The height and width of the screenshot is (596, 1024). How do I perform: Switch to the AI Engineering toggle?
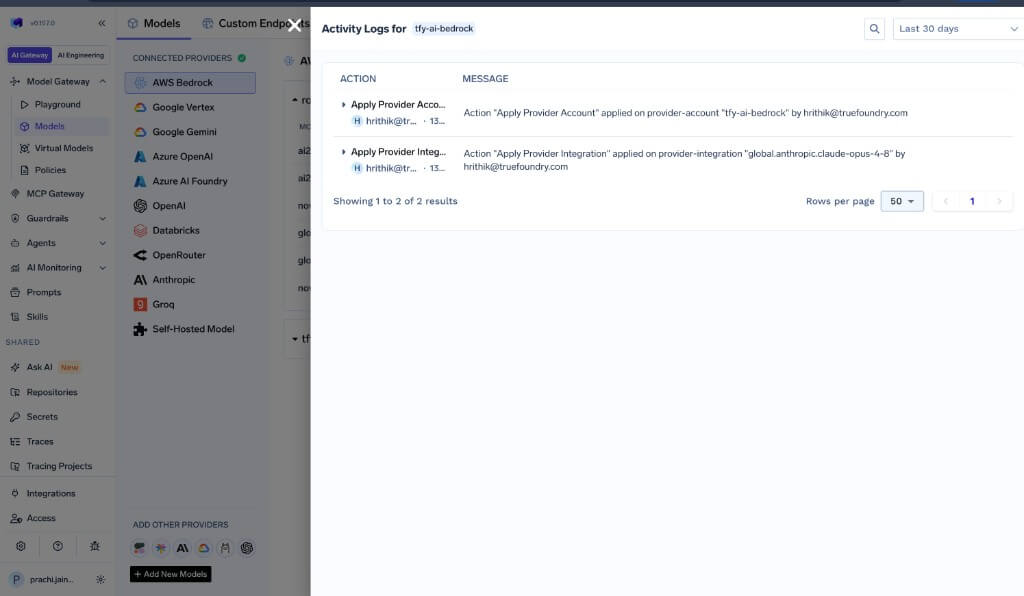point(80,55)
